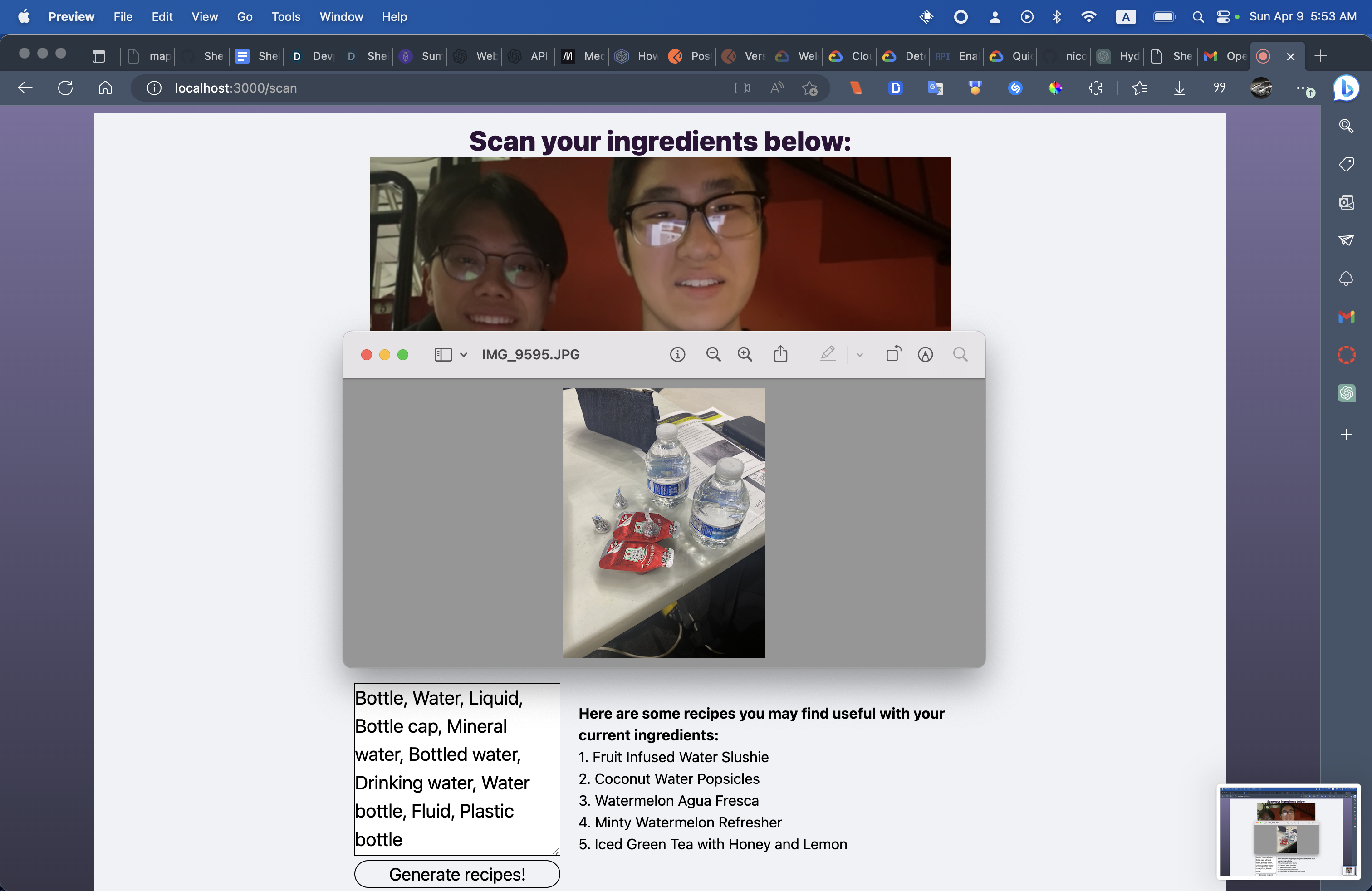Screen dimensions: 1372x891
Task: Open browser extensions puzzle icon
Action: 1095,88
